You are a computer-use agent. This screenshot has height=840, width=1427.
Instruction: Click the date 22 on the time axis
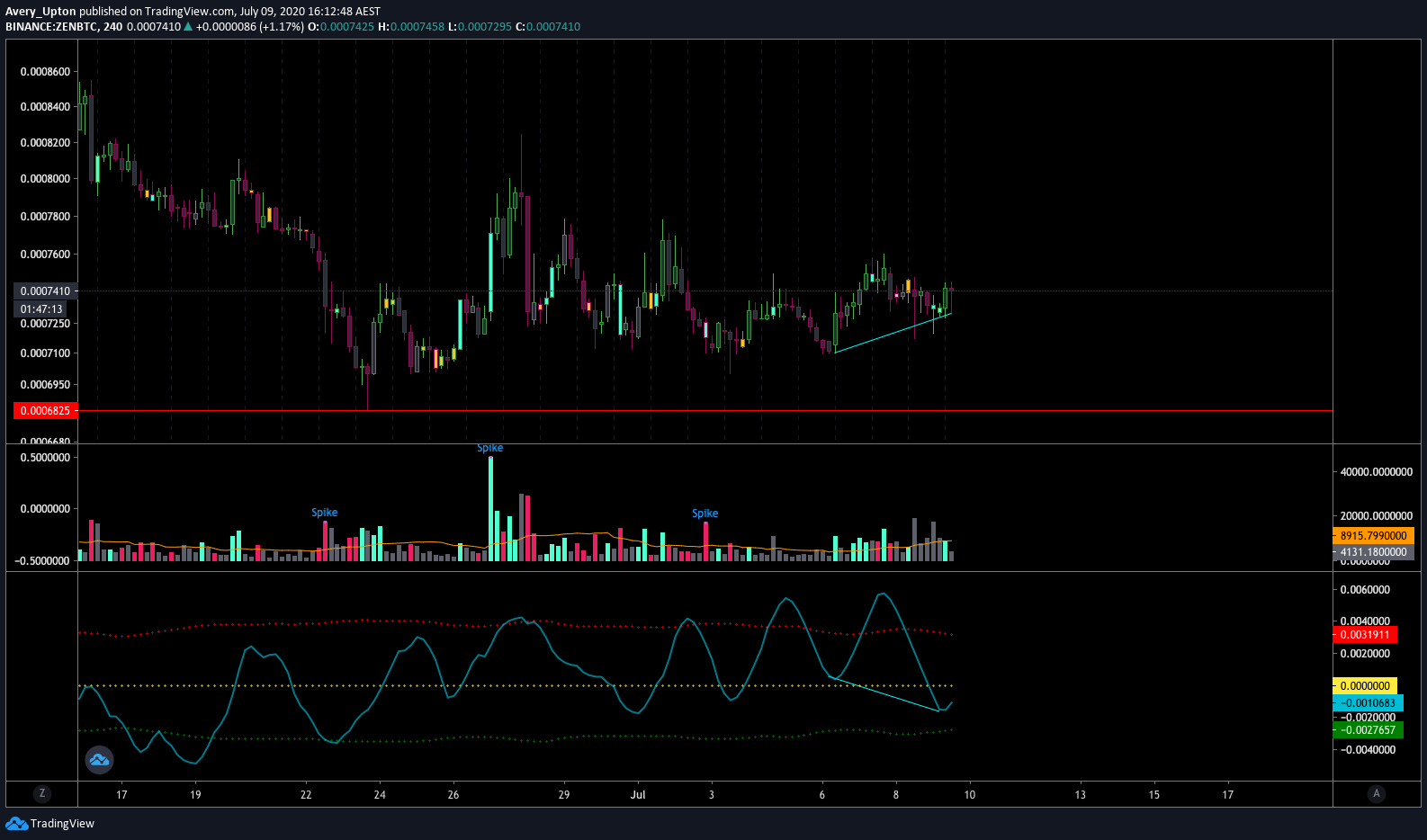click(306, 795)
